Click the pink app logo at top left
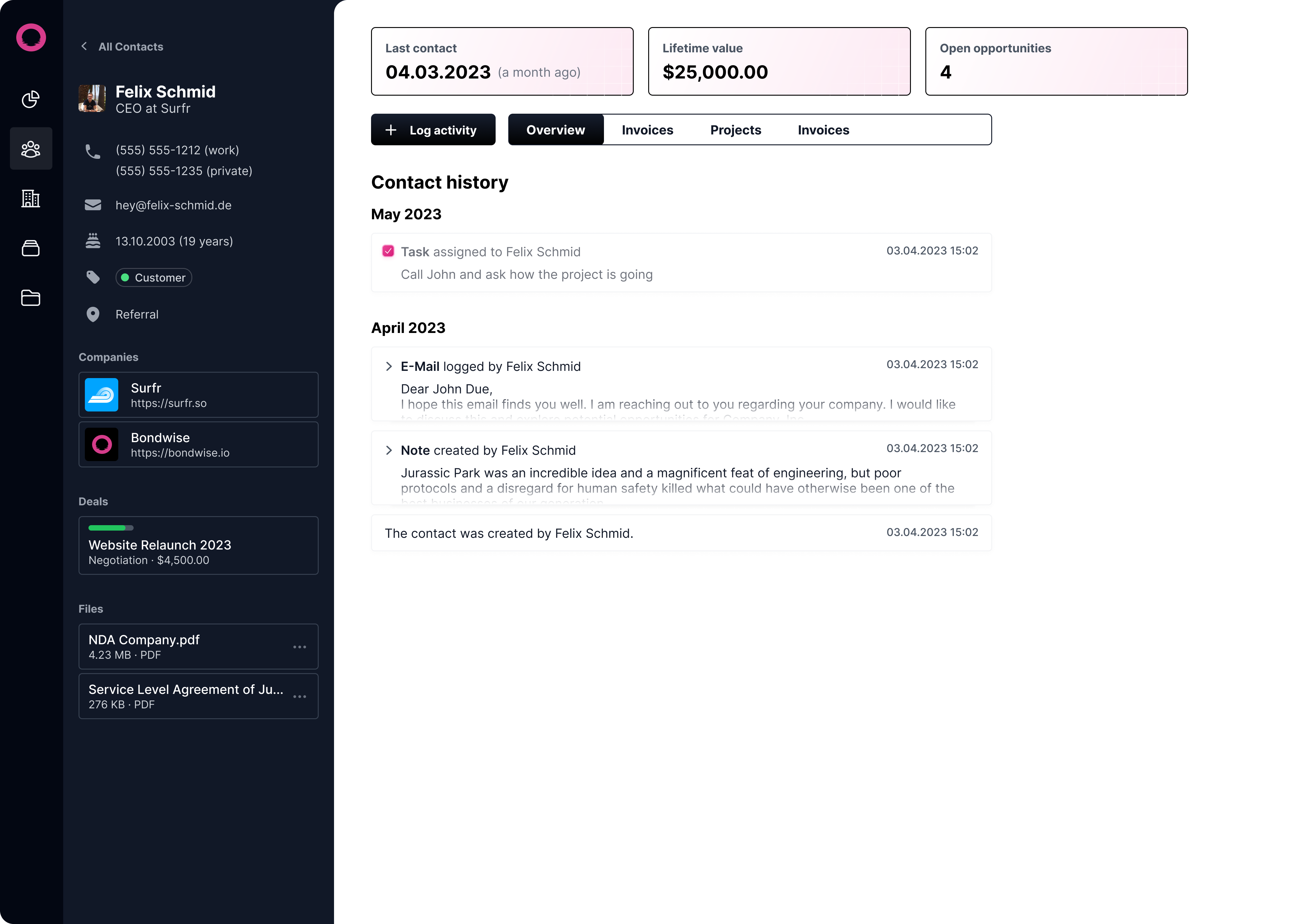Screen dimensions: 1300x924 tap(31, 38)
